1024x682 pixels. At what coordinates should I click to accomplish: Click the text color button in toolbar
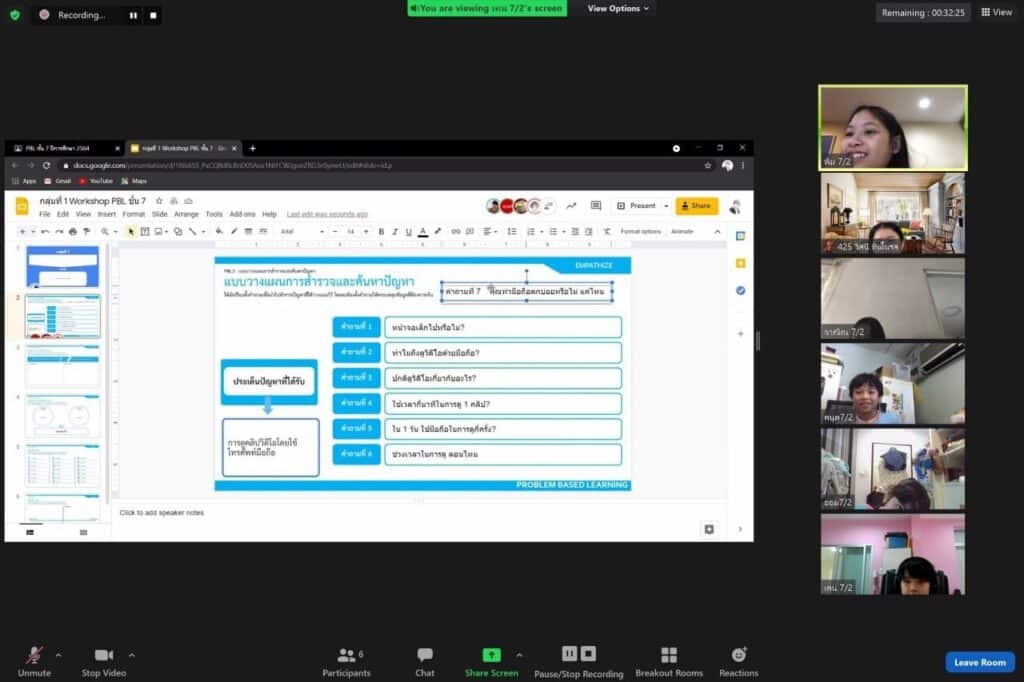(x=423, y=231)
